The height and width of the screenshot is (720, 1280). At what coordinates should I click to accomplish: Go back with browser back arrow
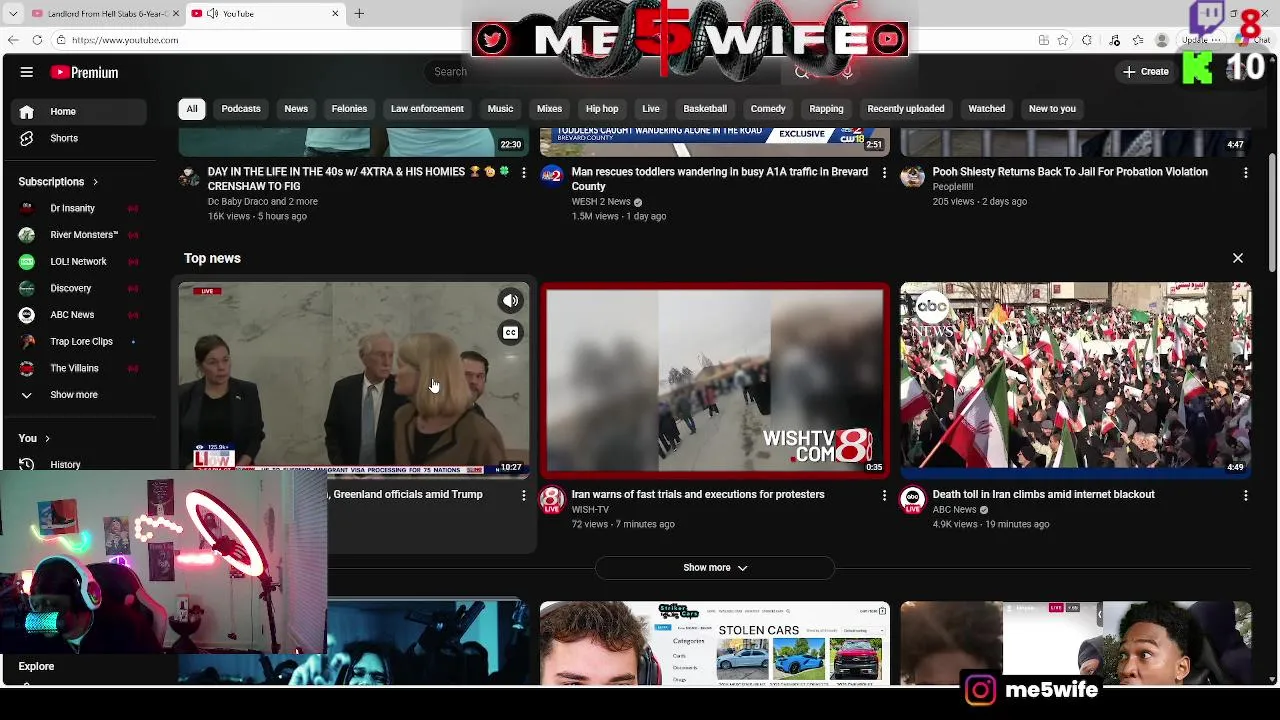pyautogui.click(x=13, y=40)
